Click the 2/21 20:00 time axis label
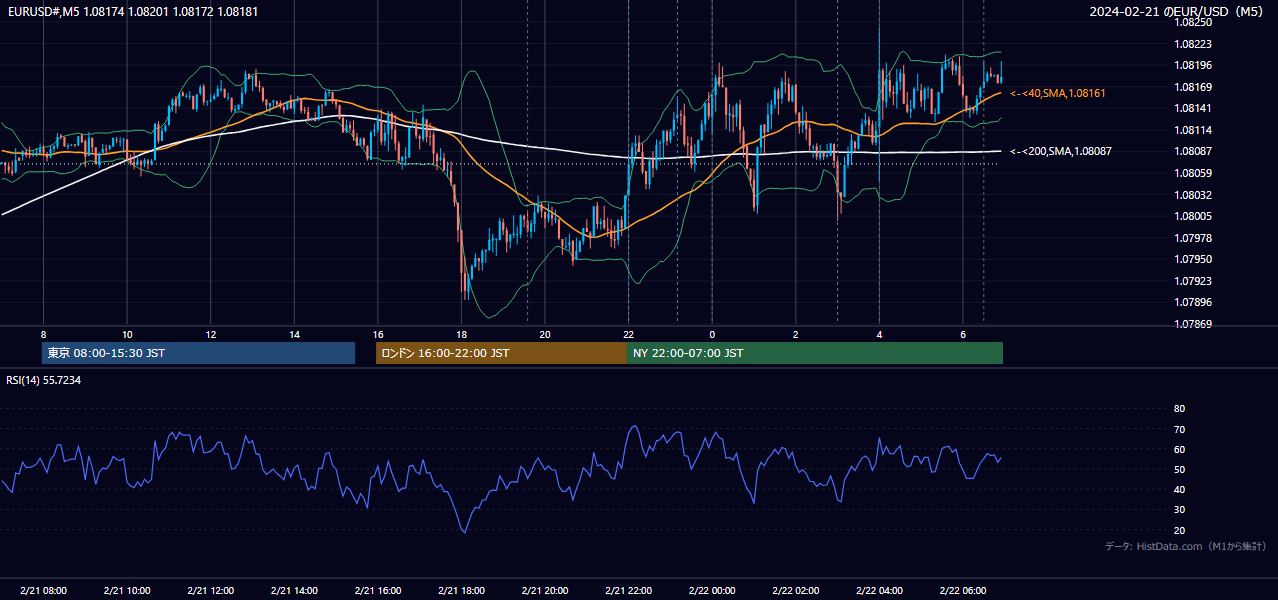The height and width of the screenshot is (600, 1278). coord(544,591)
